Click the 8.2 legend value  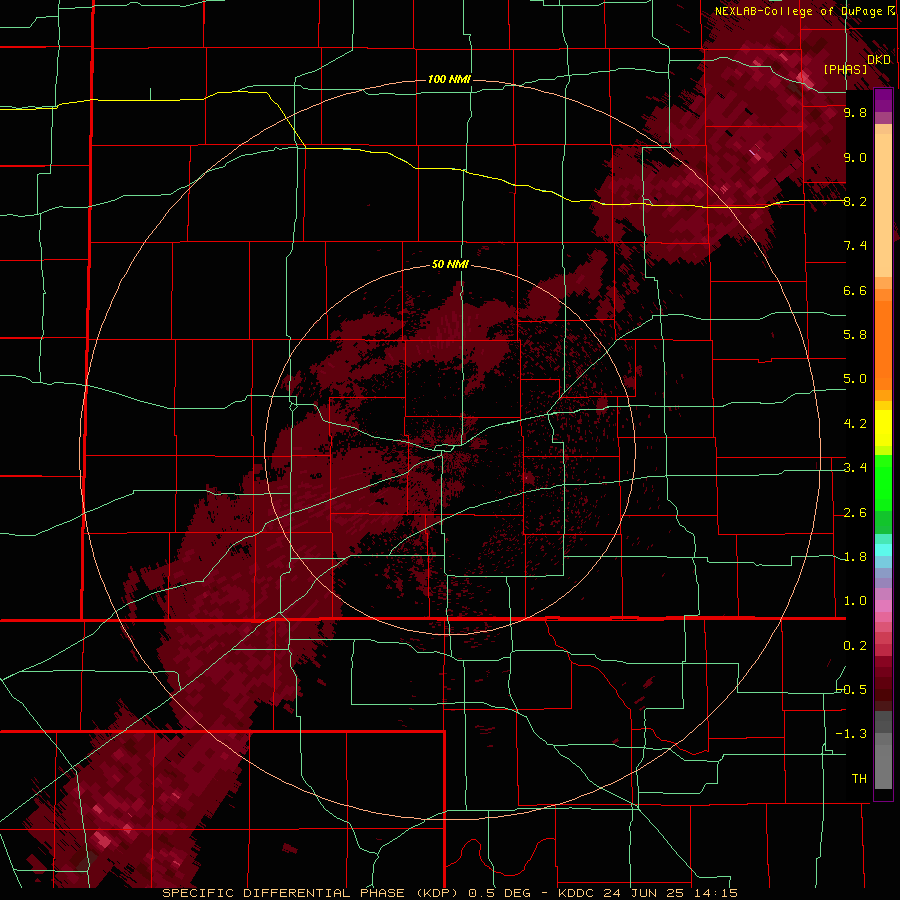tap(855, 201)
